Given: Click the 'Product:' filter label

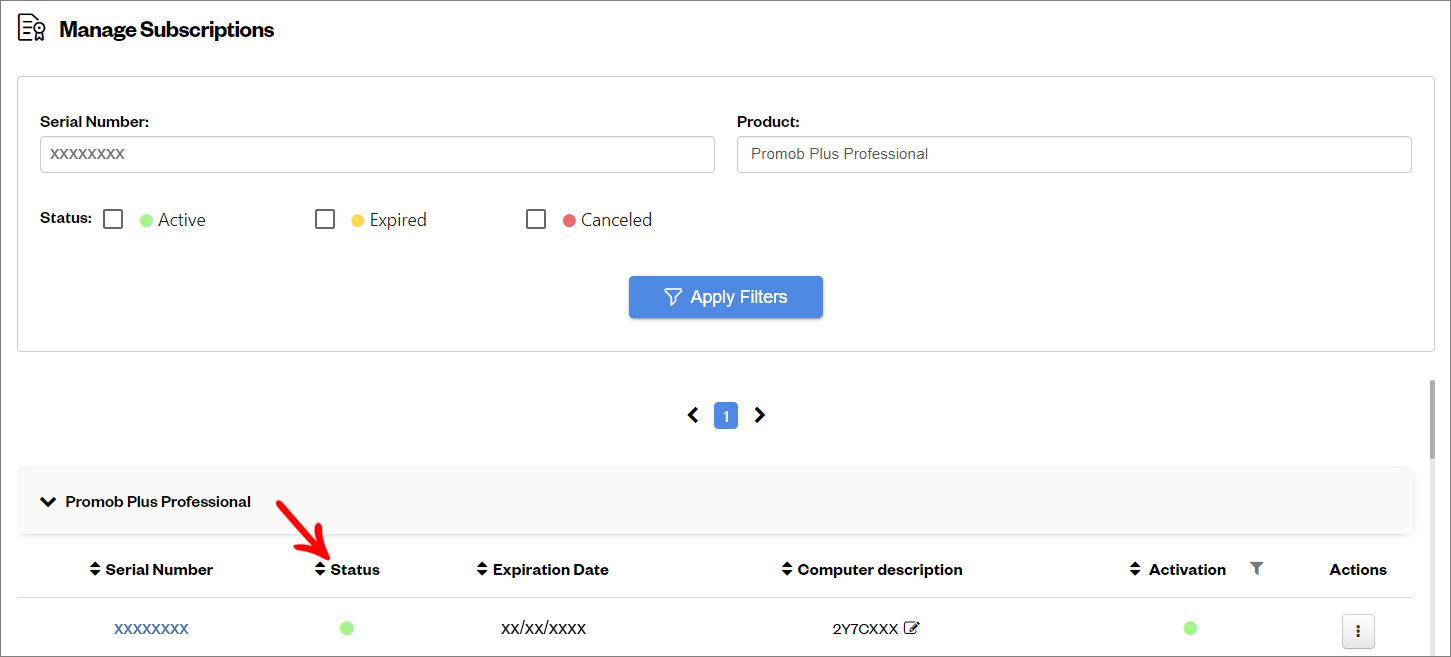Looking at the screenshot, I should (x=768, y=122).
